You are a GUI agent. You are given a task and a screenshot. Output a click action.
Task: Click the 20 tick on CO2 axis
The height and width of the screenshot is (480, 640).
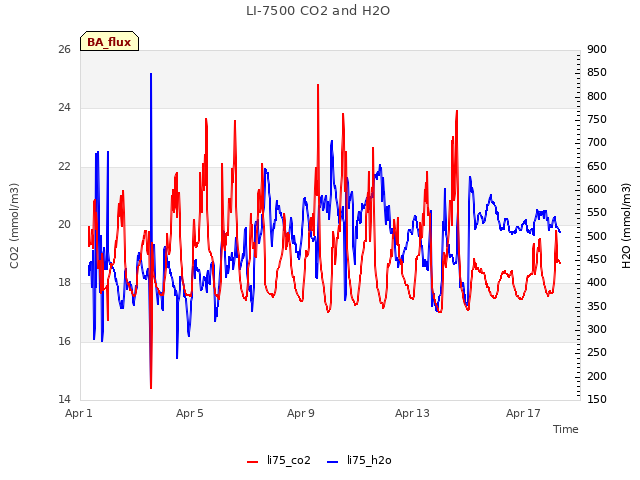click(64, 224)
